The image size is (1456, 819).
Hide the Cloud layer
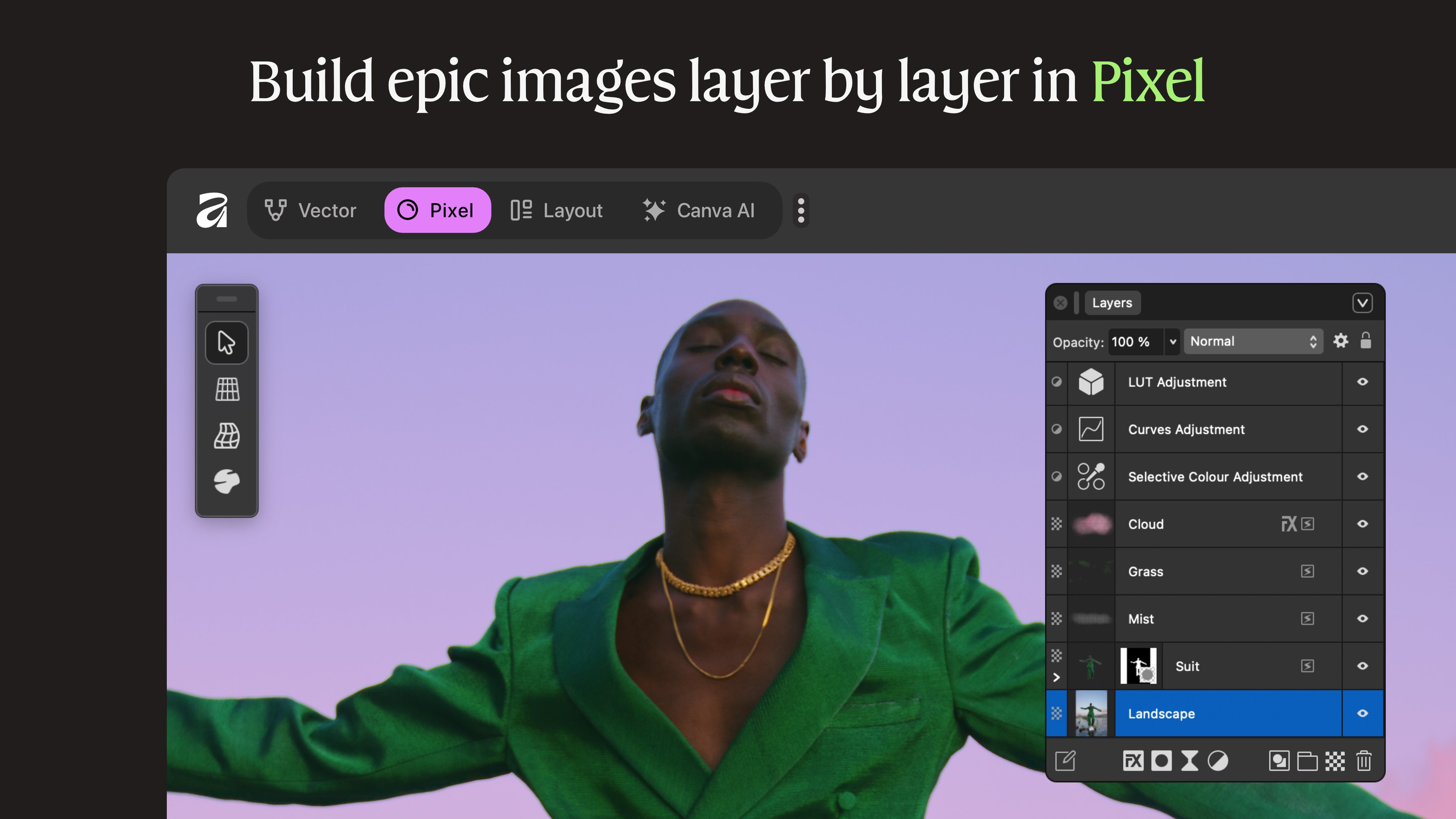coord(1363,524)
